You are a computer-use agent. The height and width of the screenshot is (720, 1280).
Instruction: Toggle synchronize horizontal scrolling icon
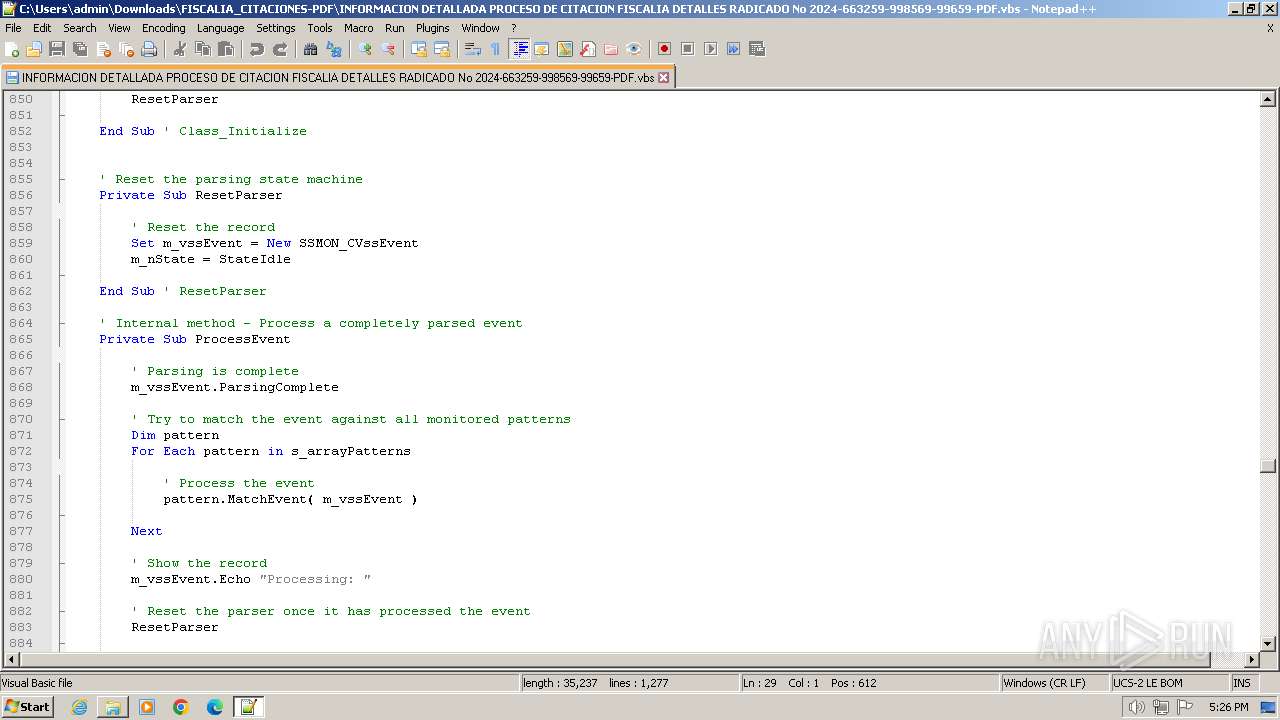pos(442,49)
